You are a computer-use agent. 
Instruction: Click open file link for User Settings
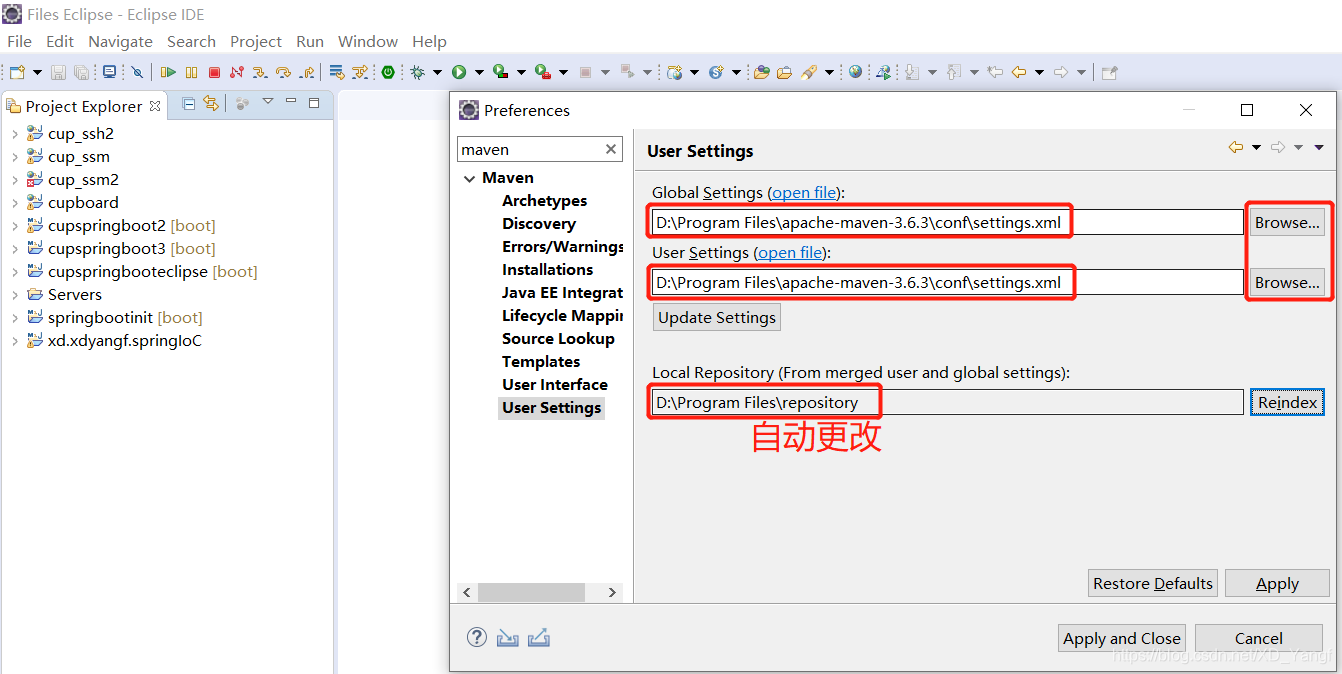coord(790,252)
